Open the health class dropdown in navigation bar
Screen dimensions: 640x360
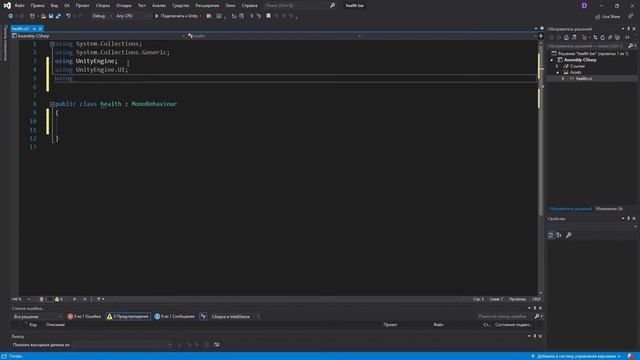(274, 36)
